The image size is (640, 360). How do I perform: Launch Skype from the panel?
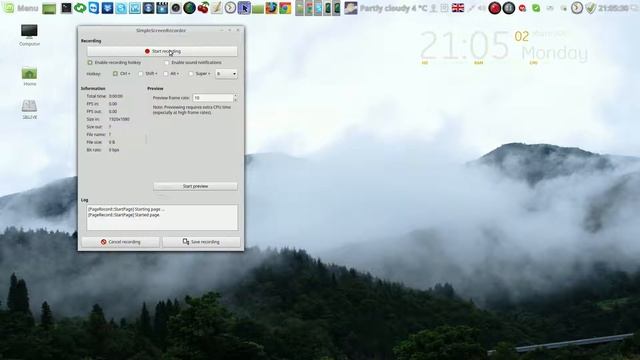pyautogui.click(x=121, y=8)
